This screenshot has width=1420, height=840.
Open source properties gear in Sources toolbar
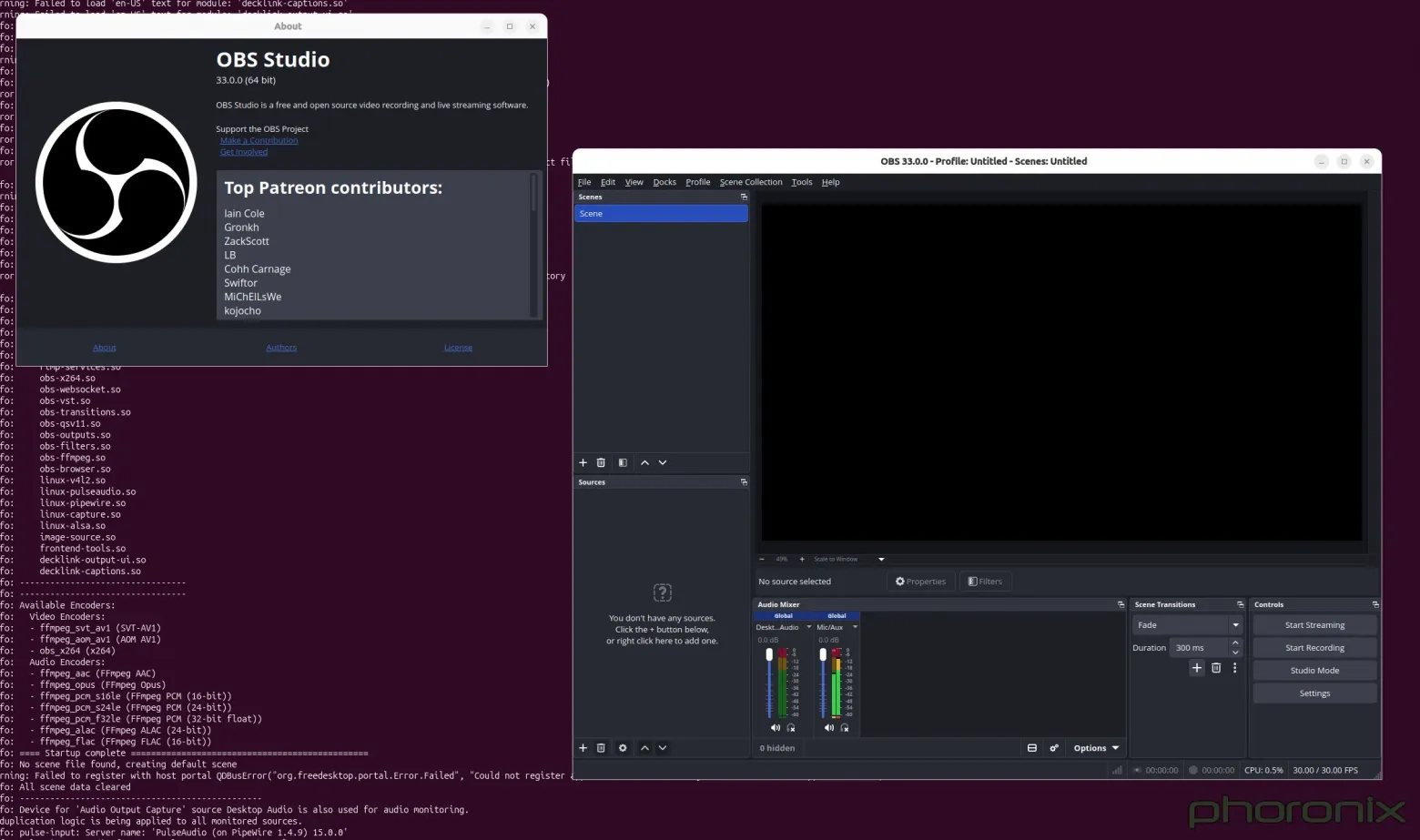623,748
